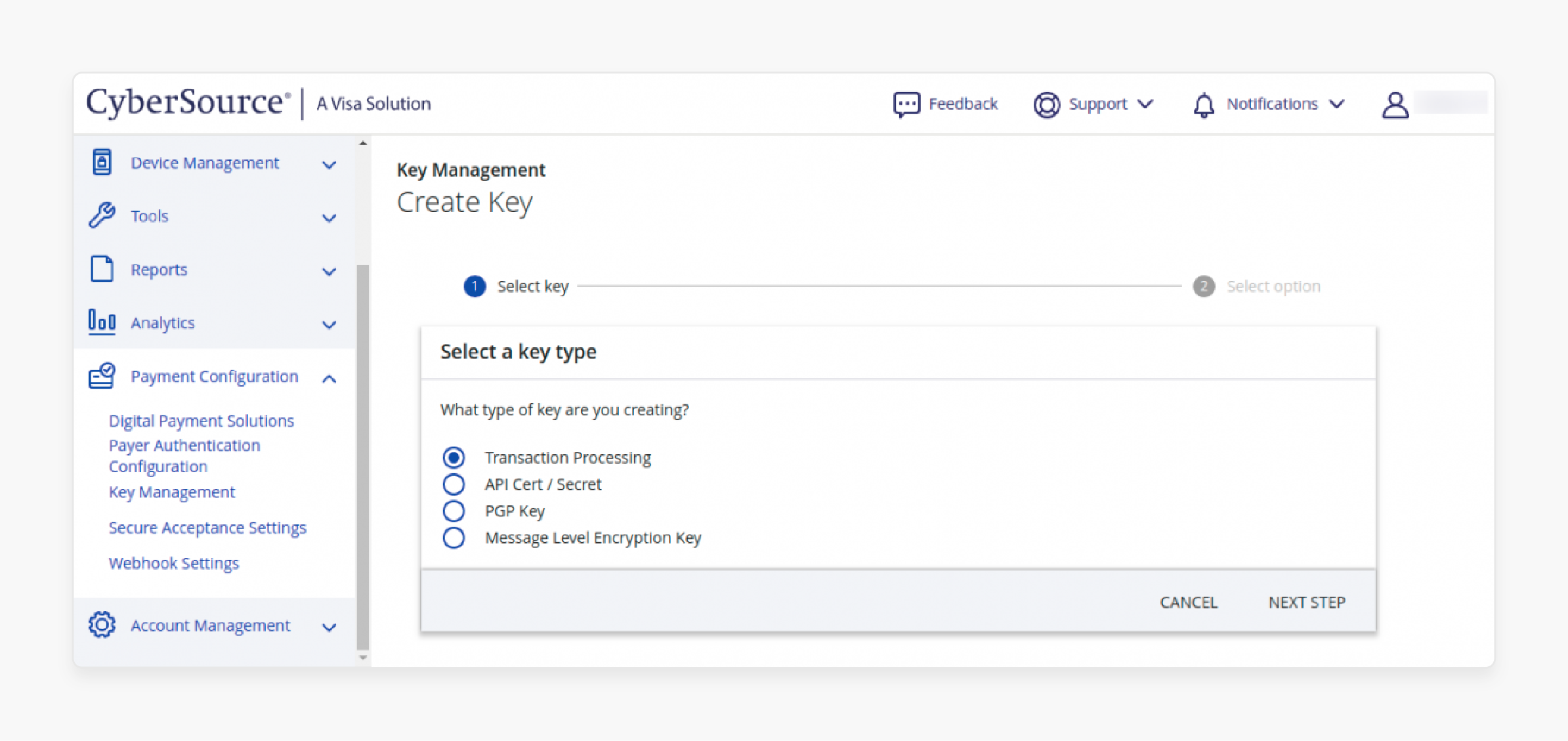This screenshot has height=741, width=1568.
Task: Open the Notifications dropdown arrow
Action: (1337, 104)
